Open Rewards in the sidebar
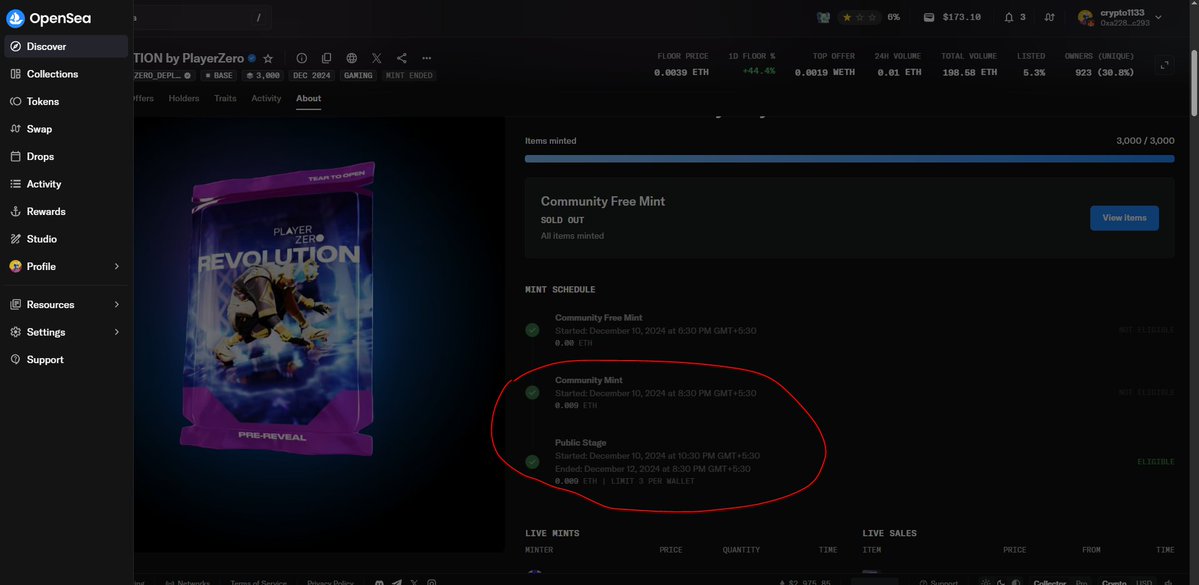The image size is (1199, 585). click(66, 212)
